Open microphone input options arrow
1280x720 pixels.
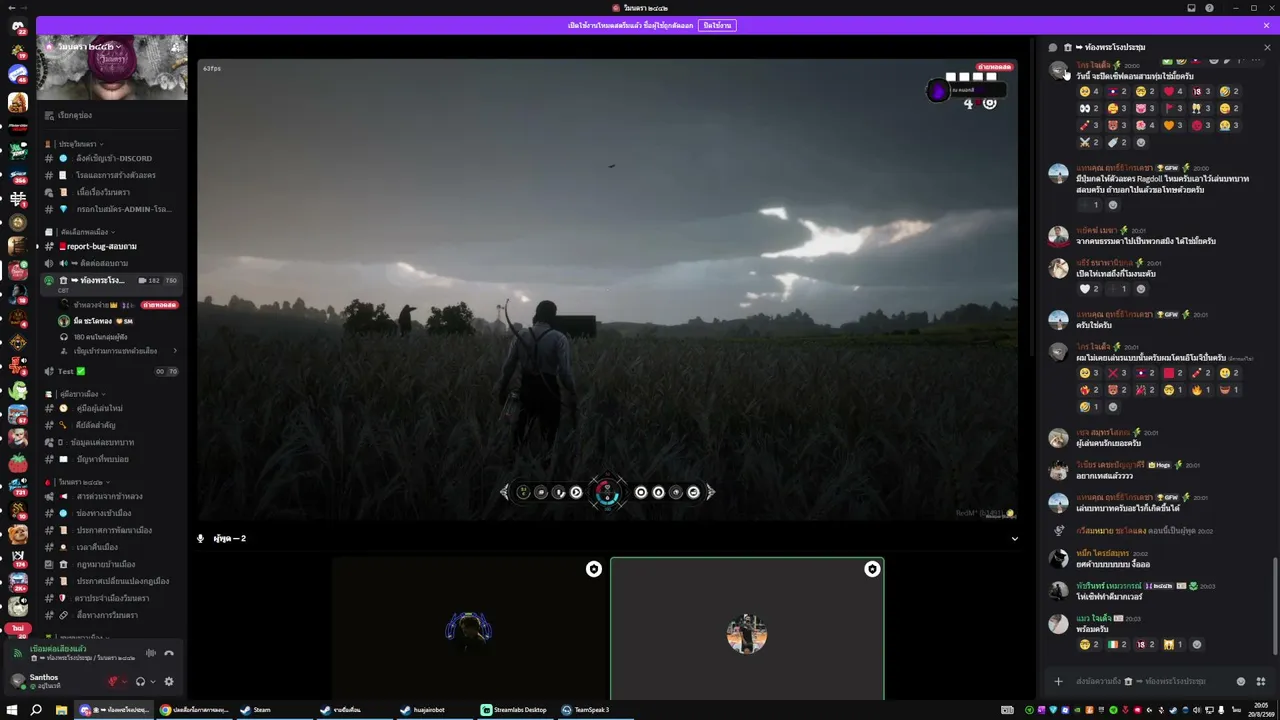point(125,682)
